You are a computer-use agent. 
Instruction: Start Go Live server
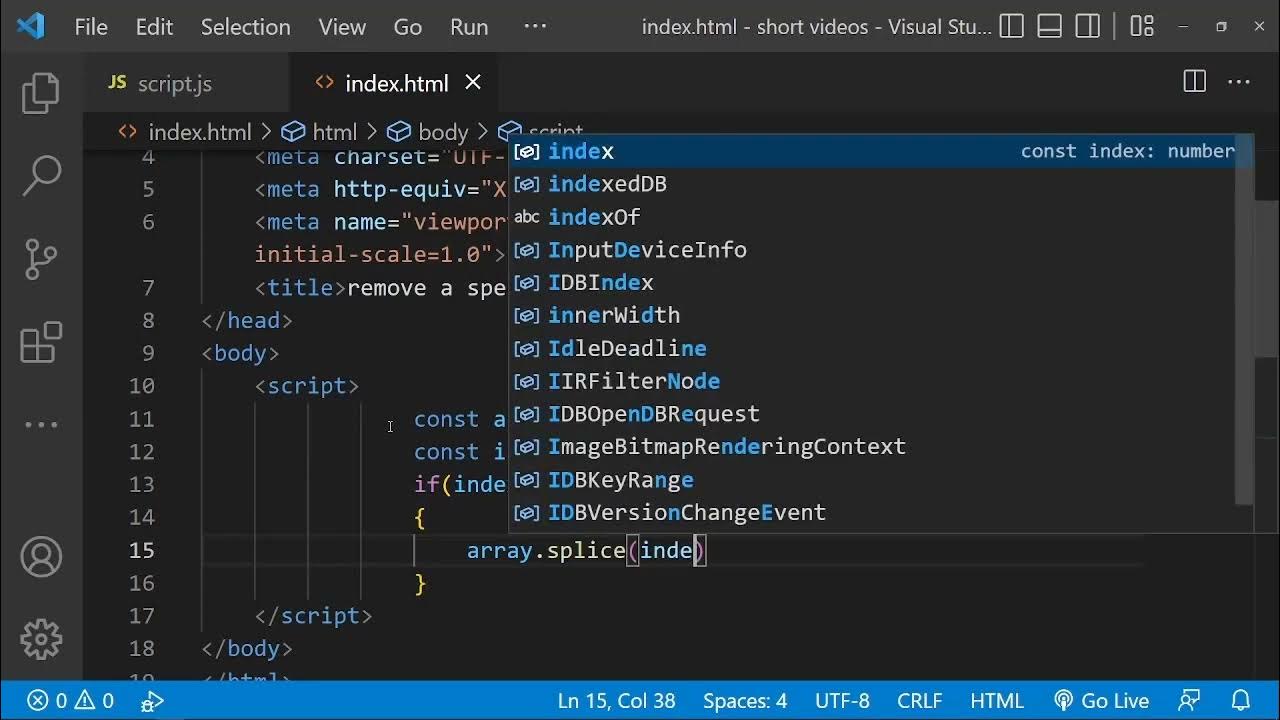(x=1101, y=701)
